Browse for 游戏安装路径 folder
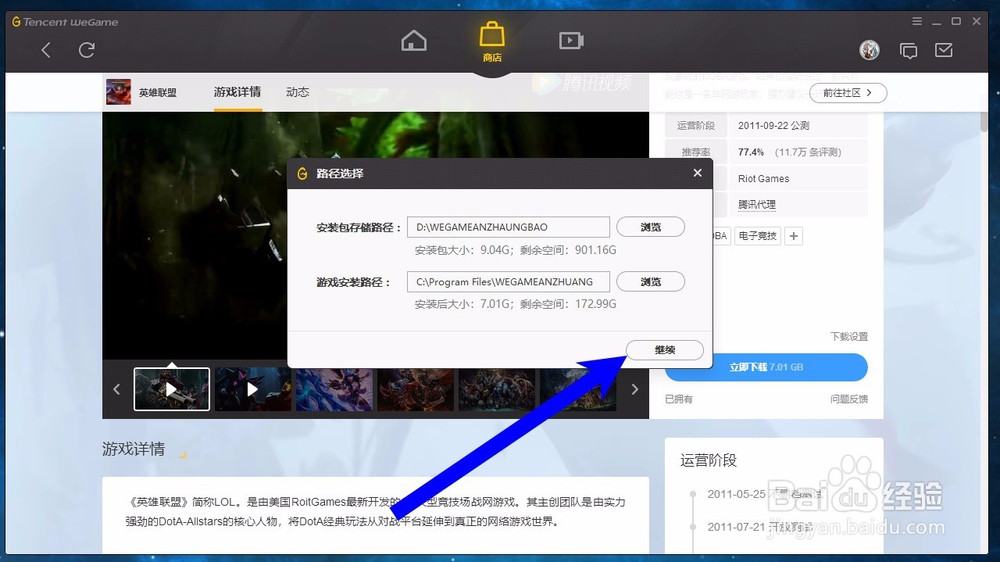Viewport: 1000px width, 562px height. 651,282
